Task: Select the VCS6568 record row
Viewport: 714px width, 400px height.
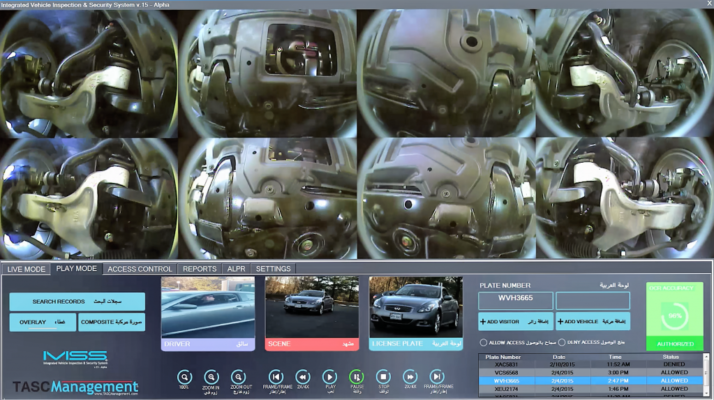Action: tap(590, 373)
